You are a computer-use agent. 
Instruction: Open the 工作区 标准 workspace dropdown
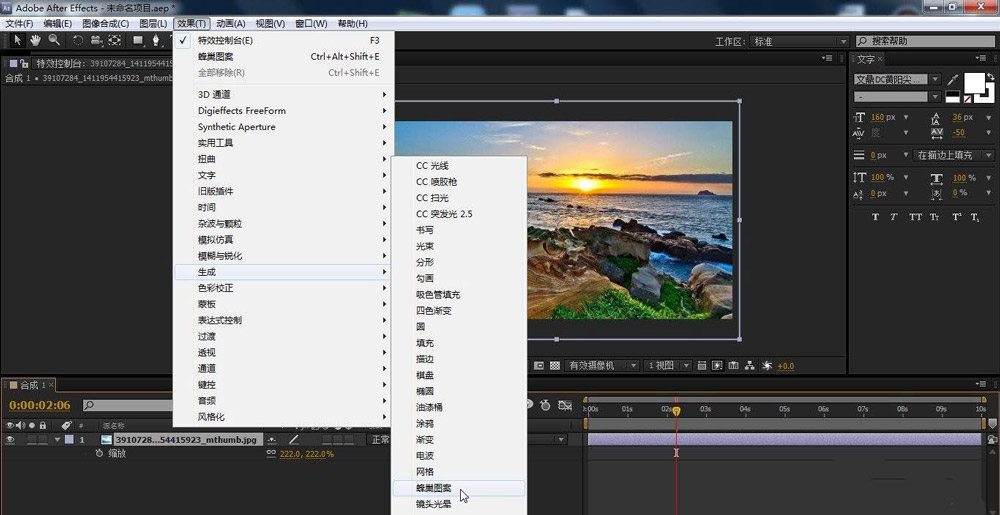pos(797,42)
